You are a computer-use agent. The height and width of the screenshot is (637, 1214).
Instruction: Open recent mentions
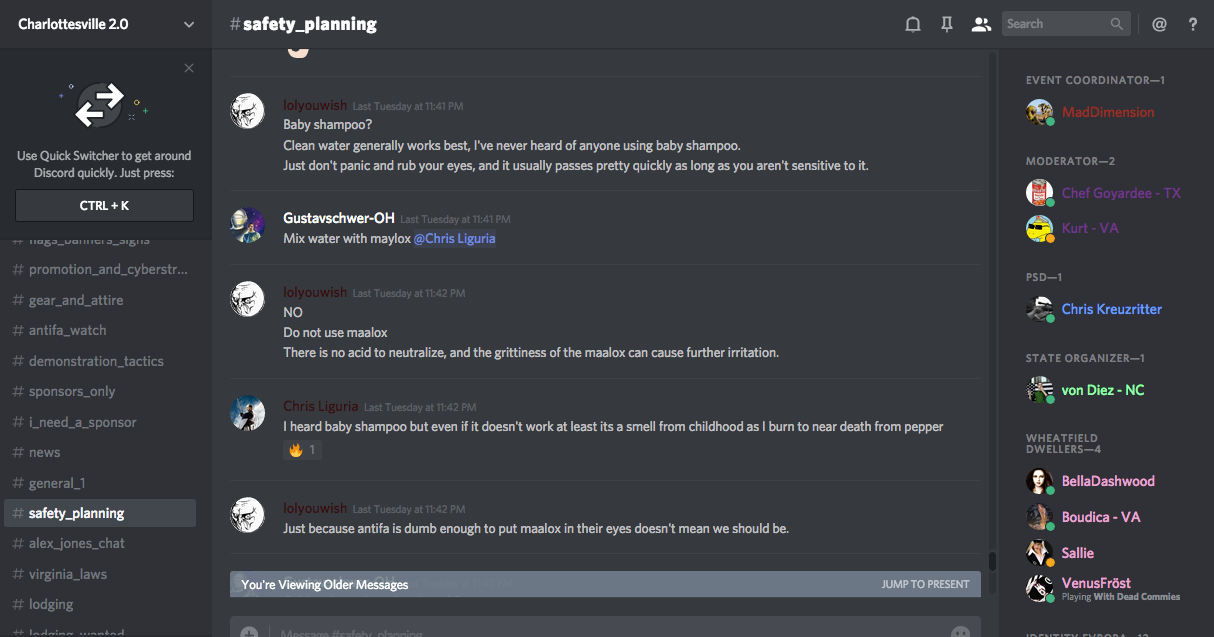point(1159,24)
